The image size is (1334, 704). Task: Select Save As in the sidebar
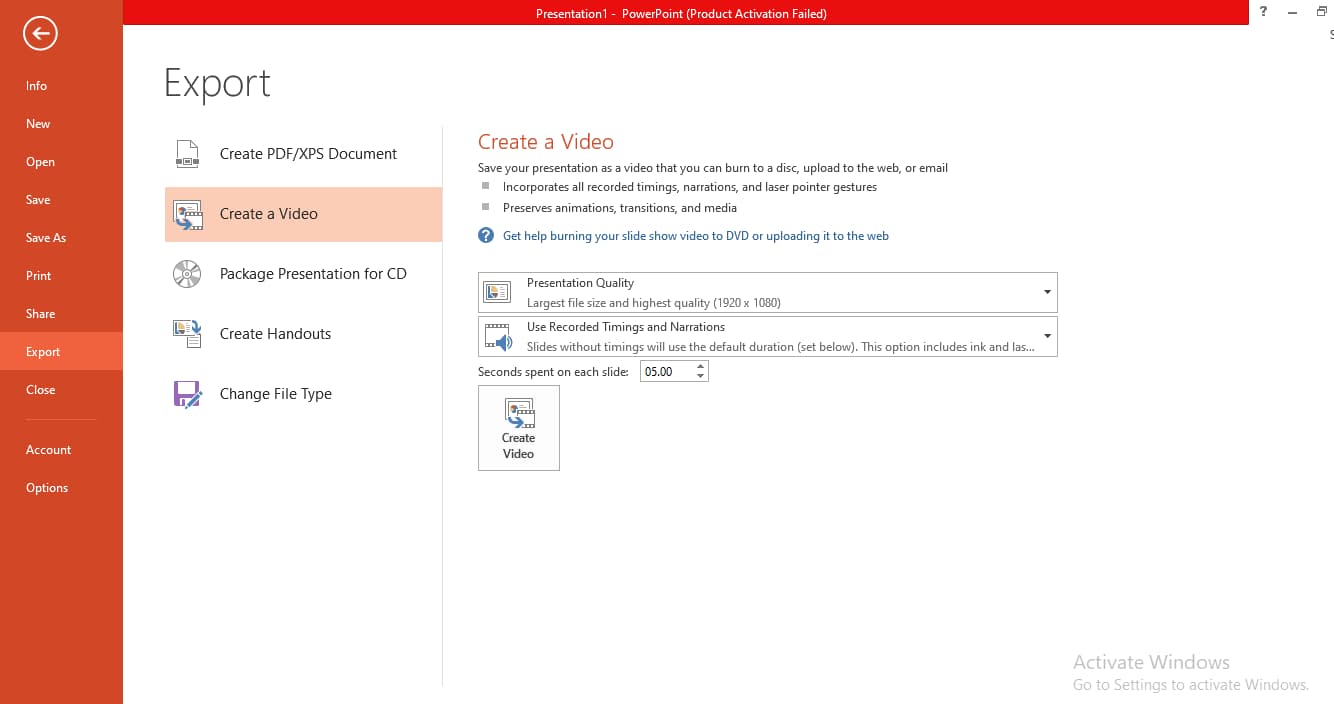pos(46,238)
